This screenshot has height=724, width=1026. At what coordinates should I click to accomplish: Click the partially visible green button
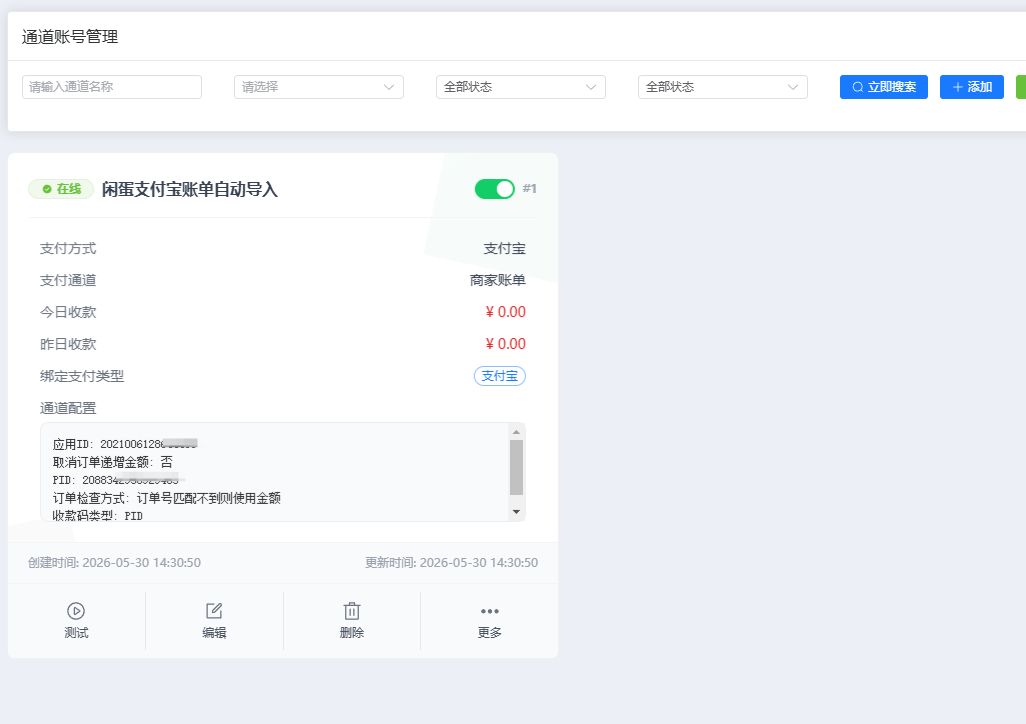tap(1021, 87)
